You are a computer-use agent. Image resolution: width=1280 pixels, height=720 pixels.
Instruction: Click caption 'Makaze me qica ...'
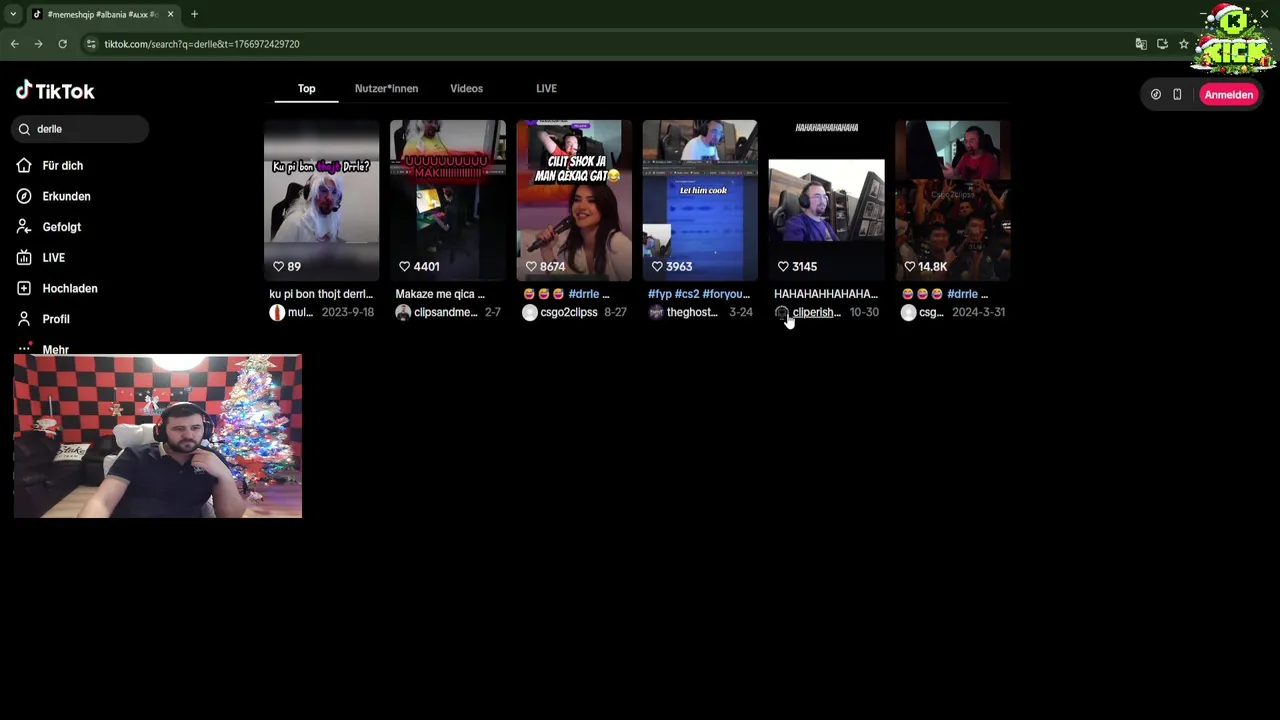click(439, 294)
